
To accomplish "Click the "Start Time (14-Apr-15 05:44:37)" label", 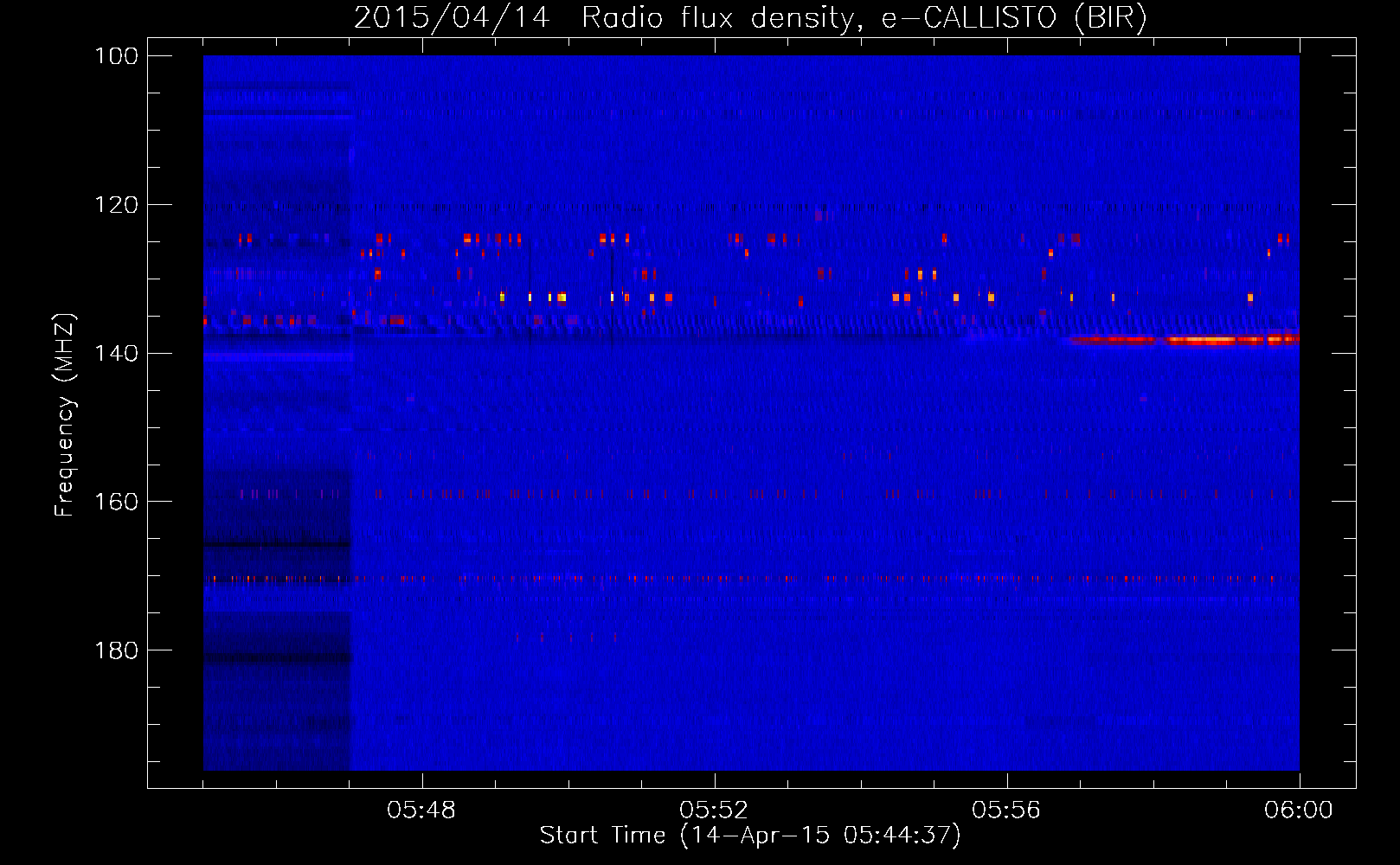I will point(750,836).
